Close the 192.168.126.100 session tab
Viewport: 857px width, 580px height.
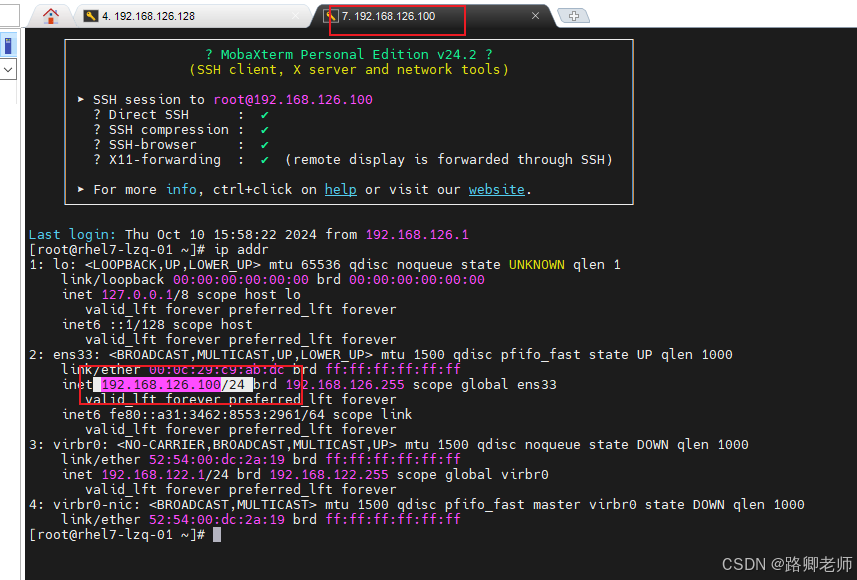click(535, 16)
